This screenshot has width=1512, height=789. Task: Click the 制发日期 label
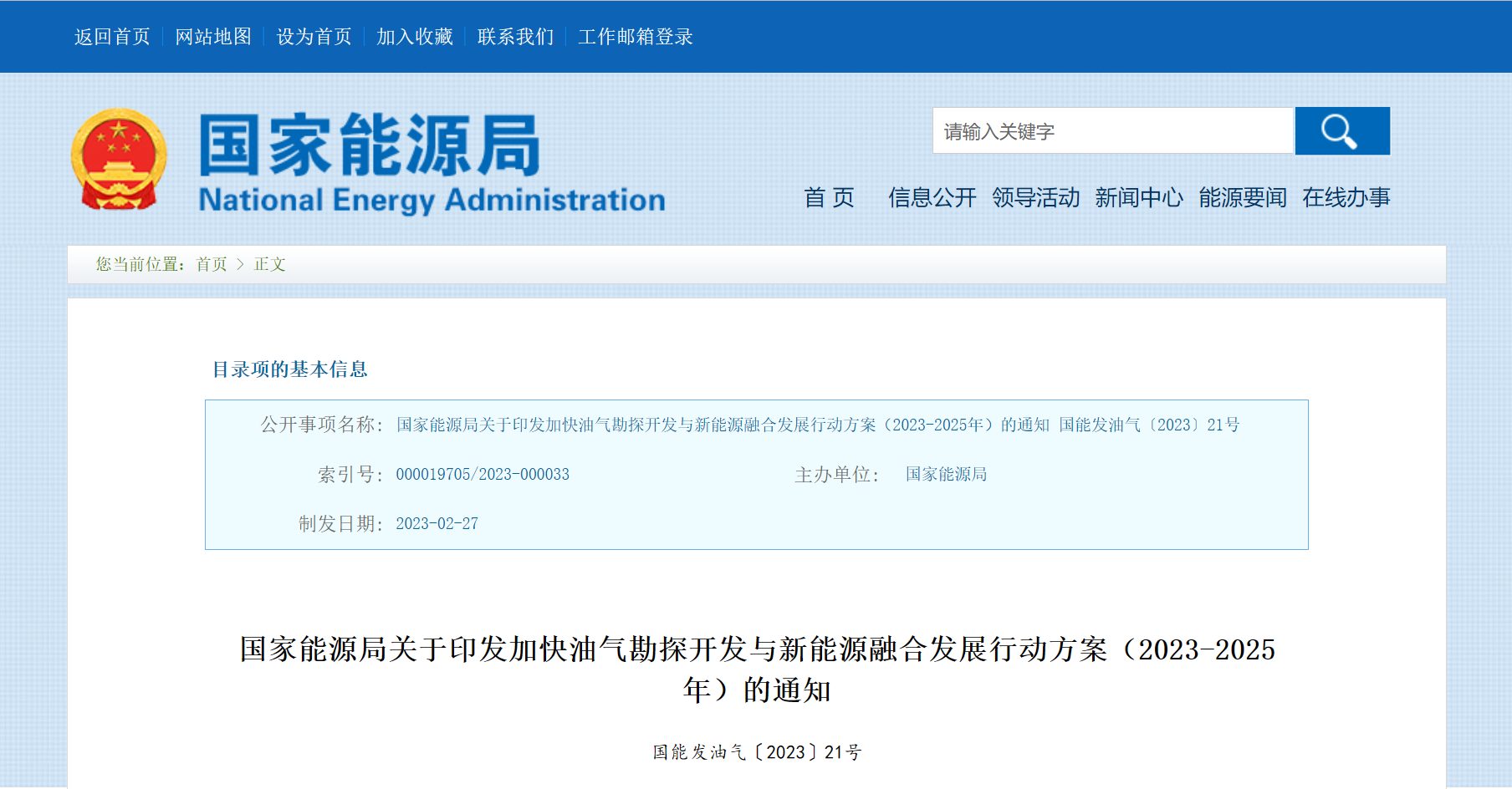coord(341,523)
